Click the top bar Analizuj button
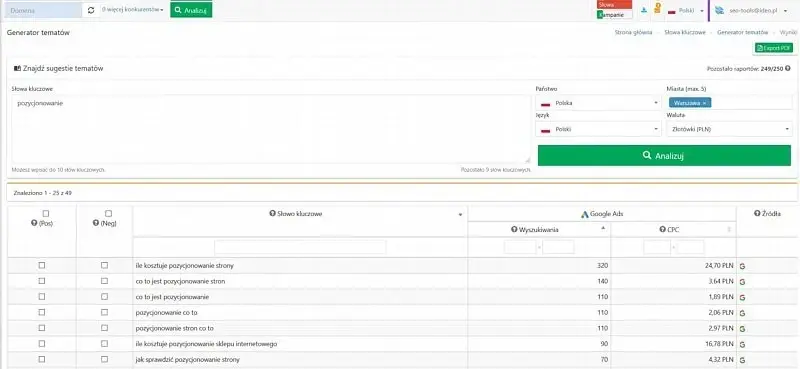The width and height of the screenshot is (800, 369). tap(191, 10)
